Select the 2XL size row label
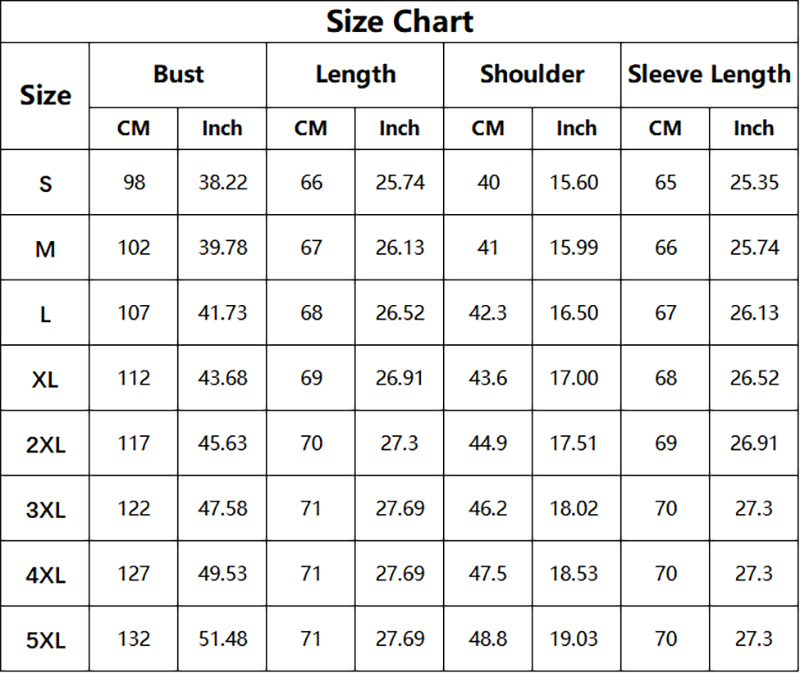 point(45,444)
